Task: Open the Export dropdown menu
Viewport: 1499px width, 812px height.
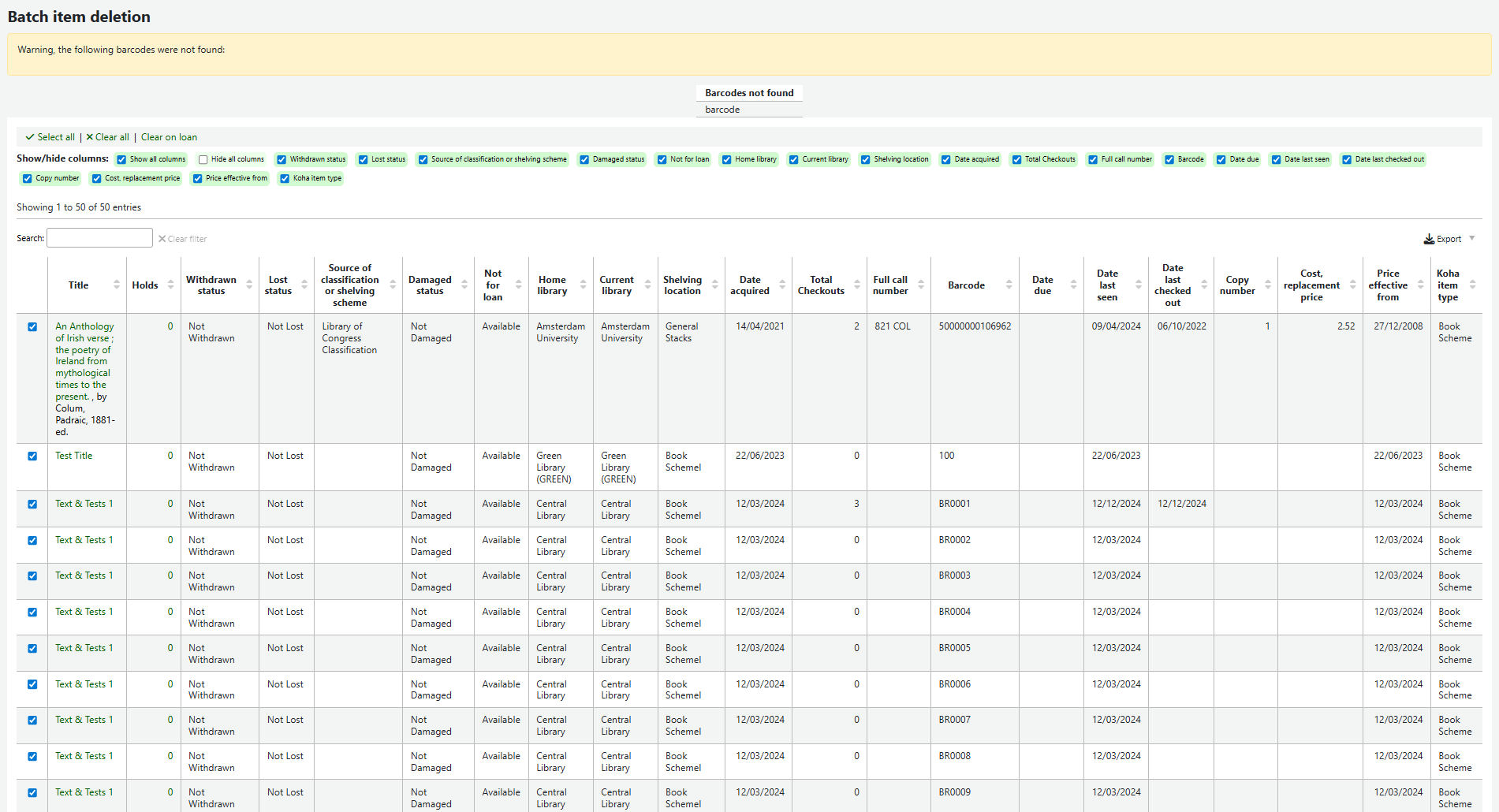Action: [x=1449, y=239]
